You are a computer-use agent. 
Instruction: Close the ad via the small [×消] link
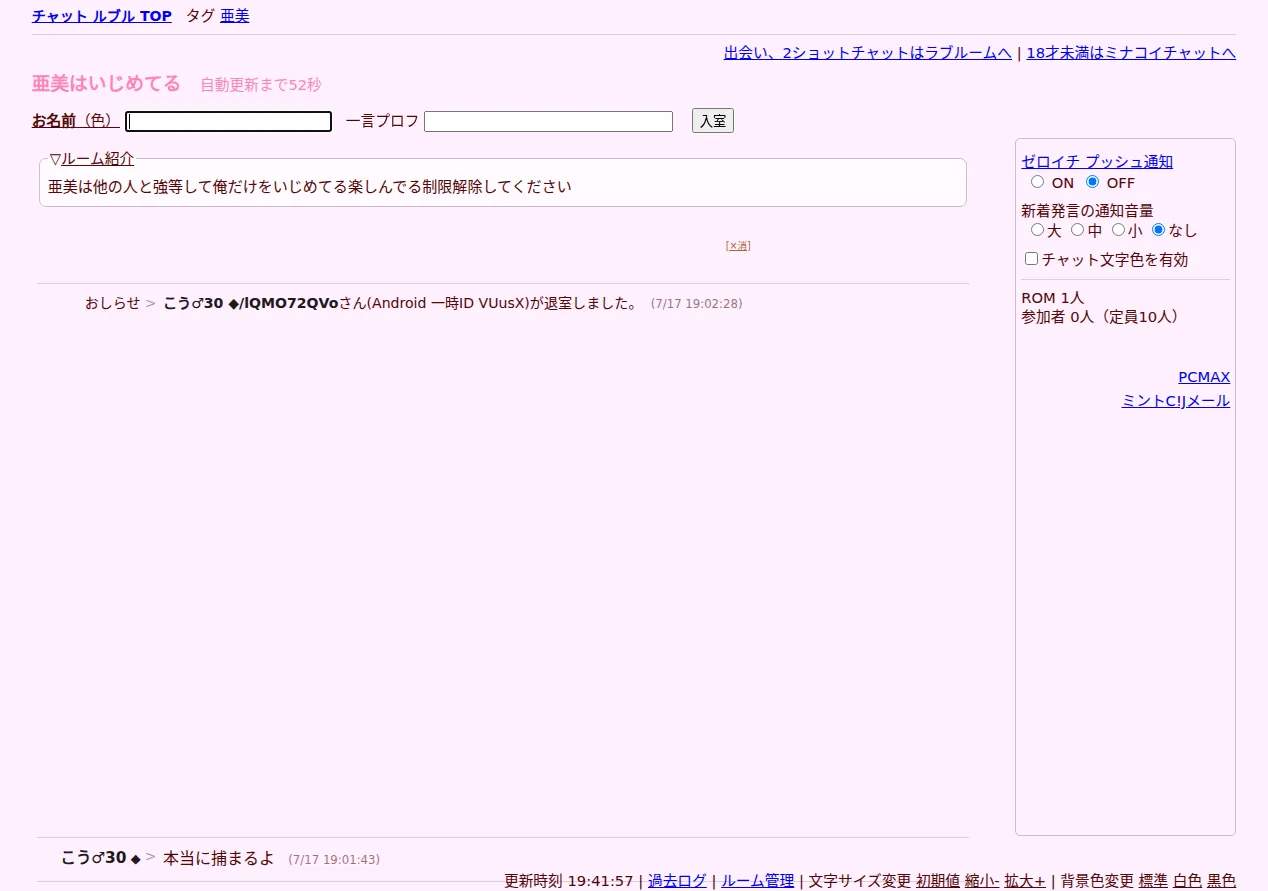tap(738, 245)
